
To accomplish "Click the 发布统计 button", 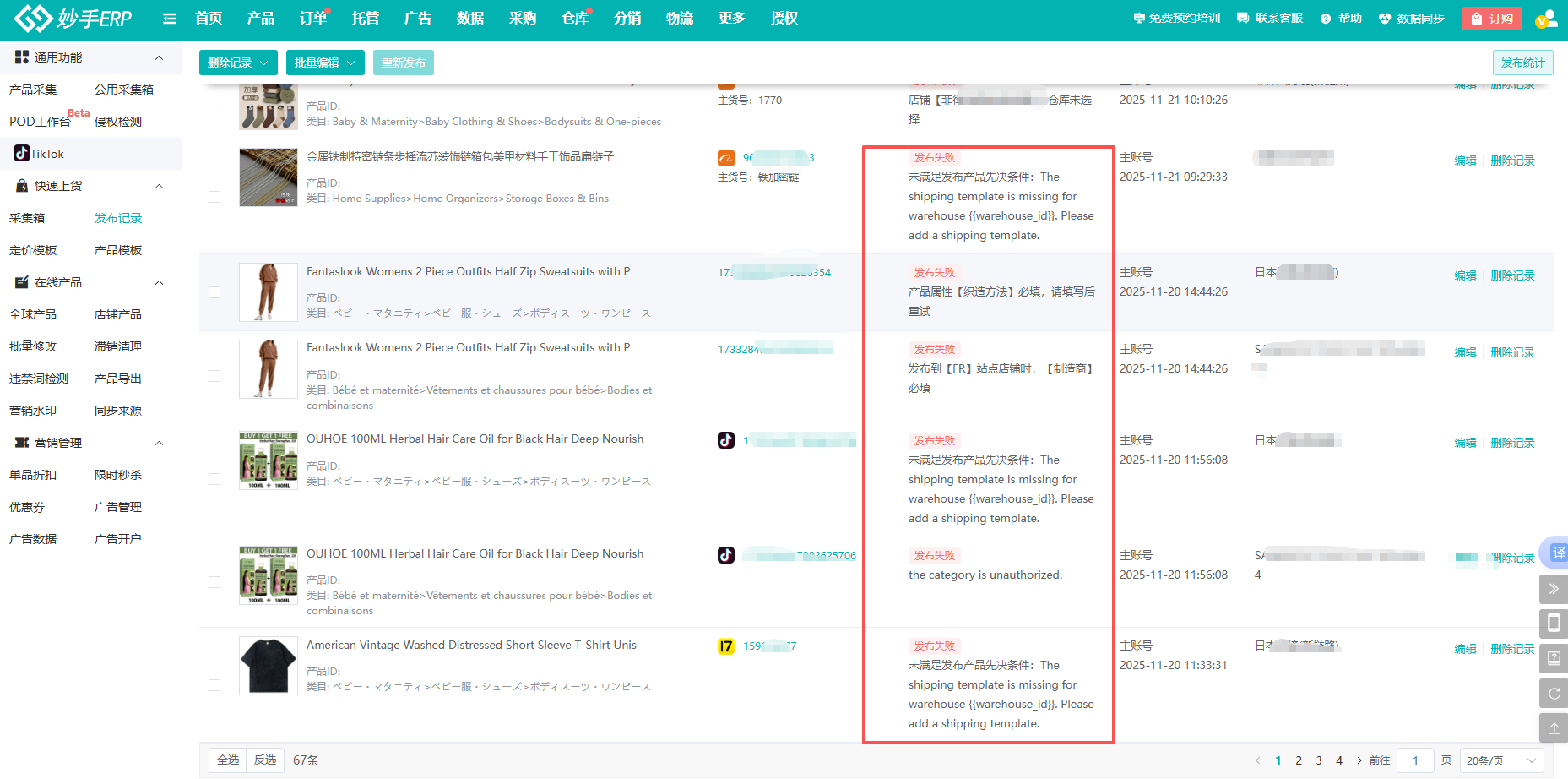I will (1522, 63).
